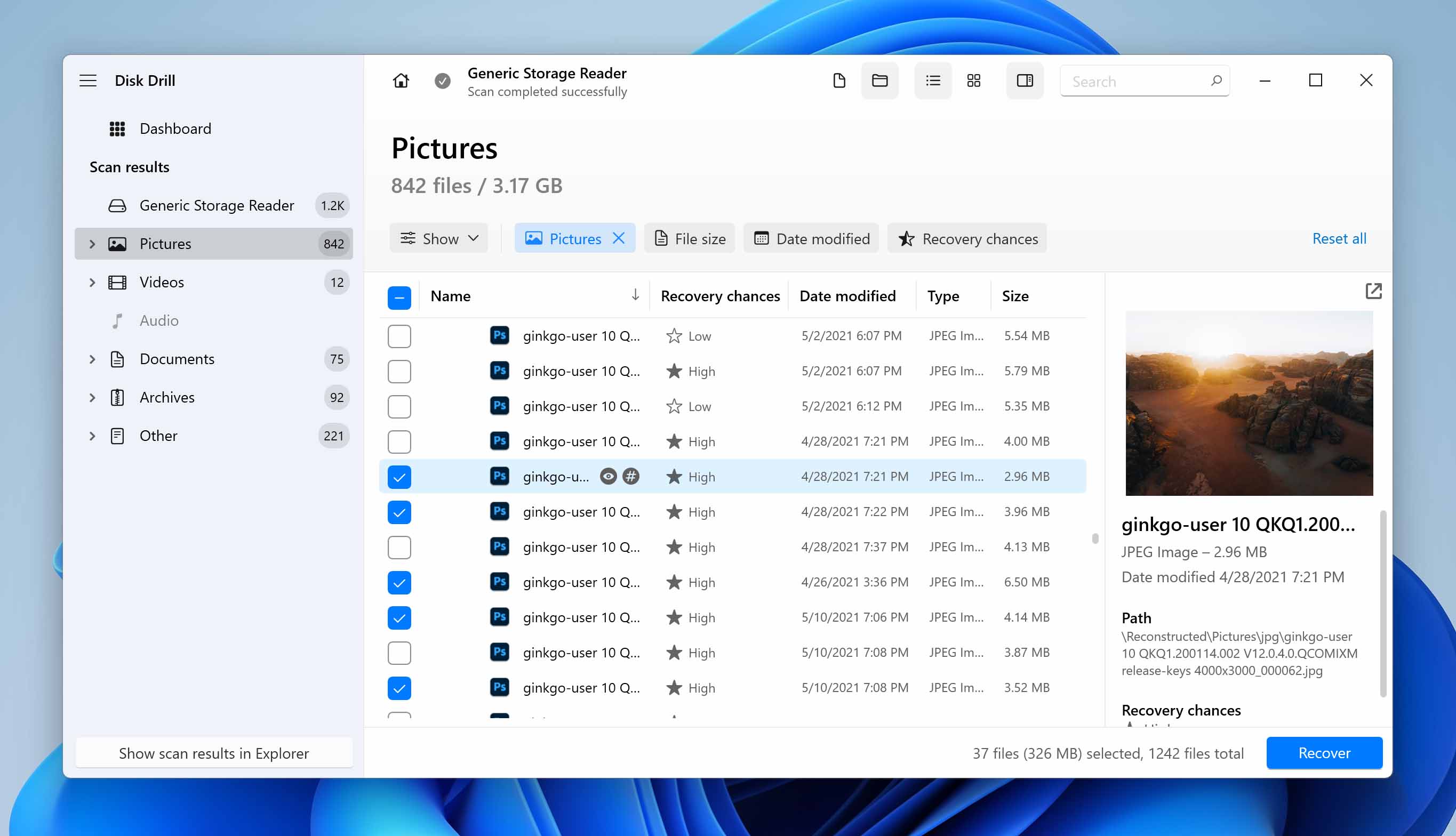Select list view layout icon

933,81
